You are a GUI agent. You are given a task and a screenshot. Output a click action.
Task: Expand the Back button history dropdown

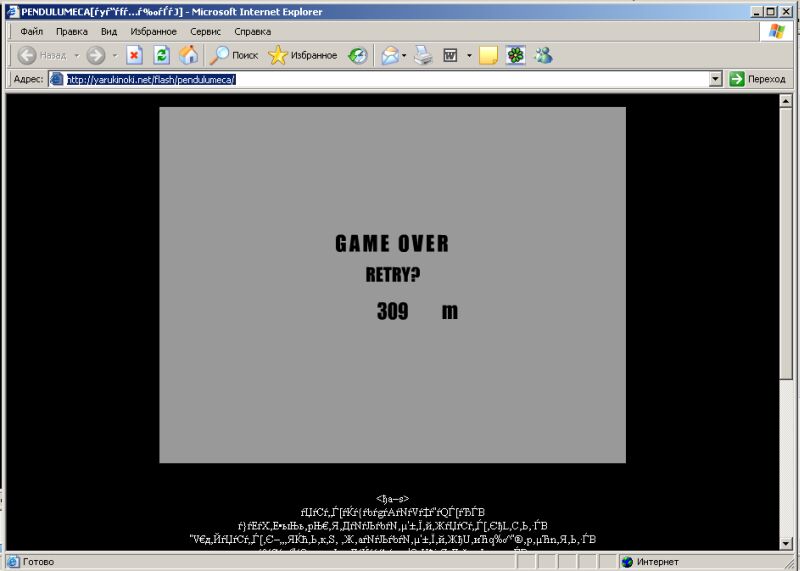[x=74, y=56]
